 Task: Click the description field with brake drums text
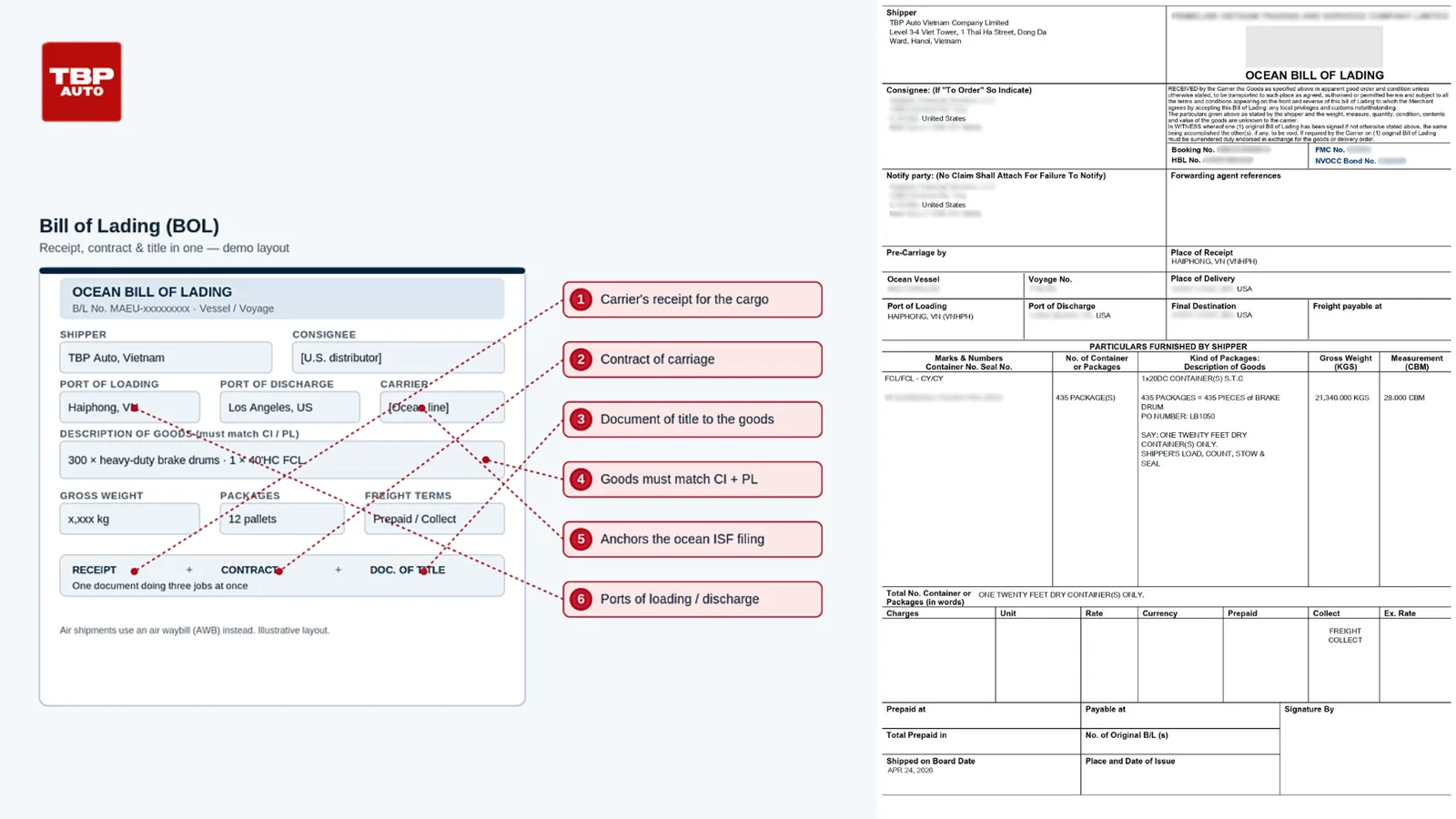pyautogui.click(x=282, y=460)
